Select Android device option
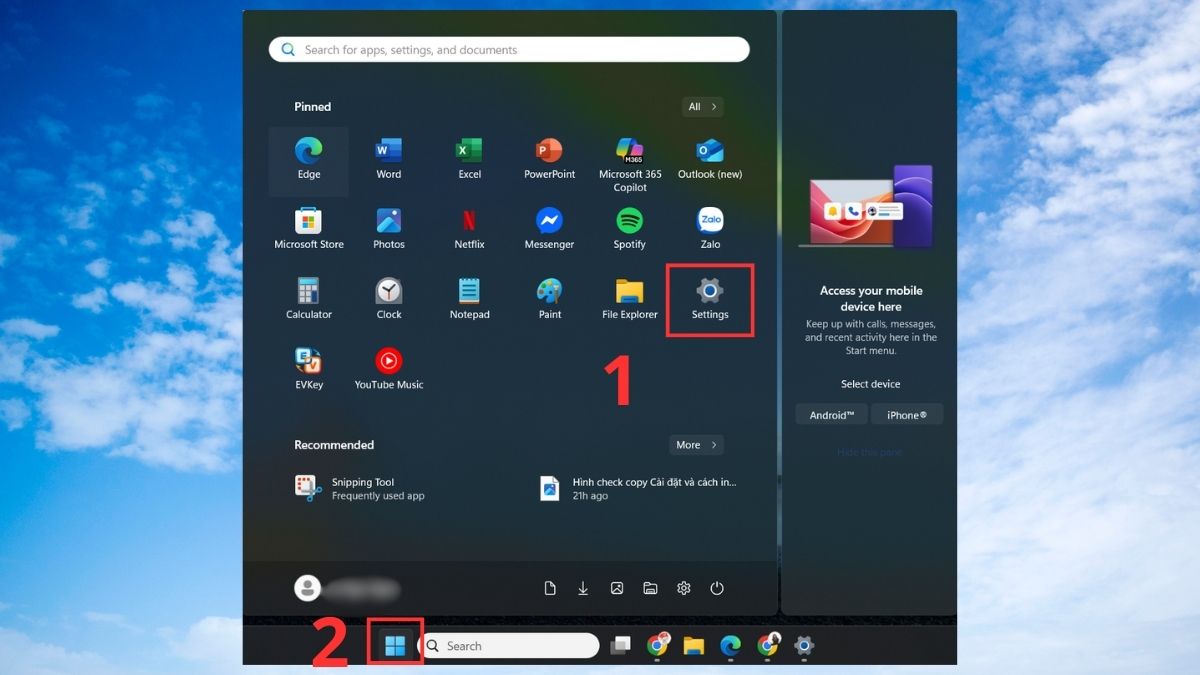This screenshot has height=675, width=1200. pos(832,415)
